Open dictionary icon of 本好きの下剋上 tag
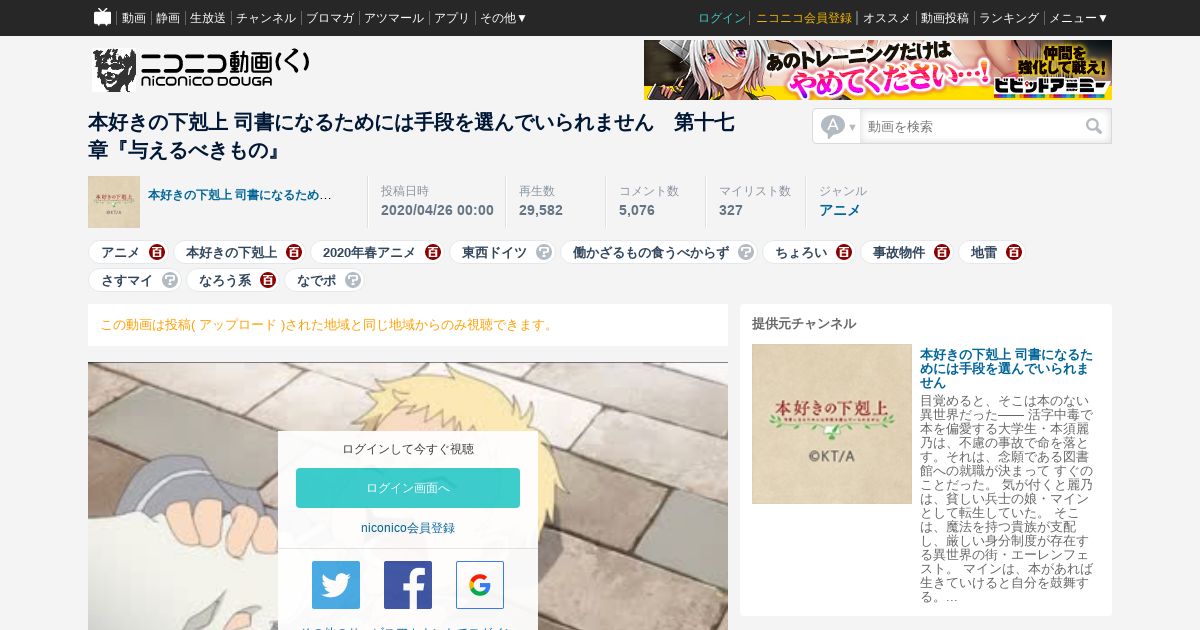Image resolution: width=1200 pixels, height=630 pixels. (x=294, y=252)
